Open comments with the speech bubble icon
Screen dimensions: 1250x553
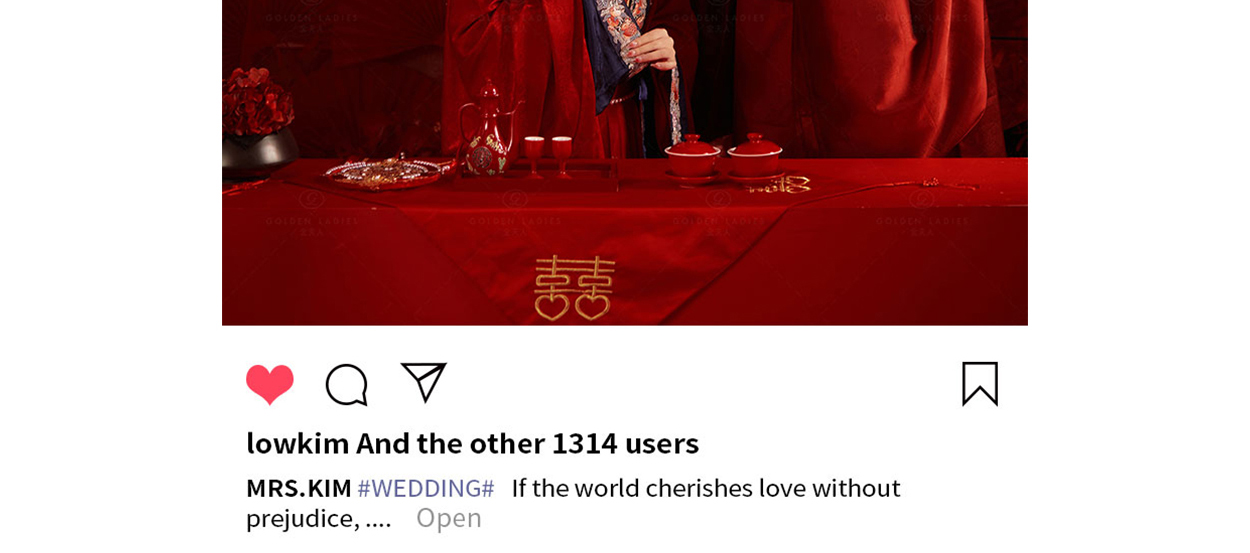[347, 385]
